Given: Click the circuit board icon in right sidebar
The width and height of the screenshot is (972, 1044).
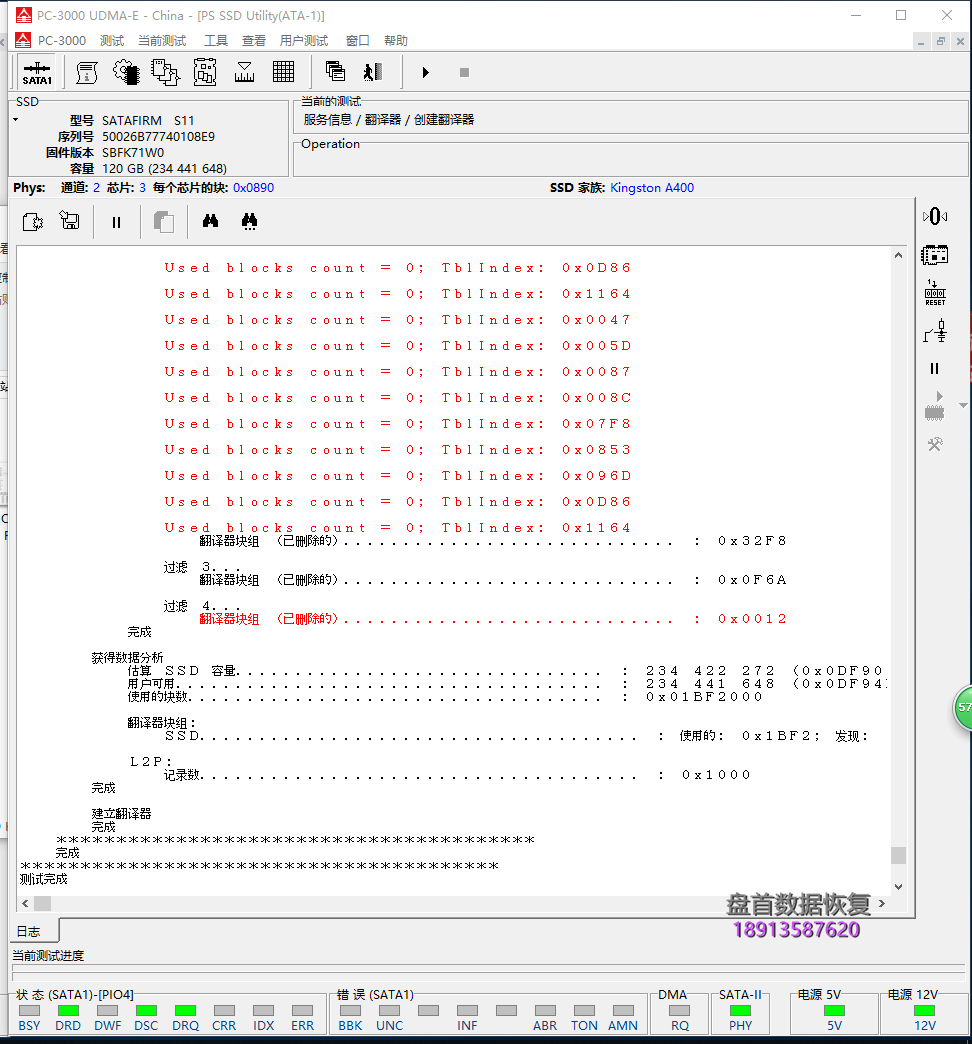Looking at the screenshot, I should click(x=934, y=254).
